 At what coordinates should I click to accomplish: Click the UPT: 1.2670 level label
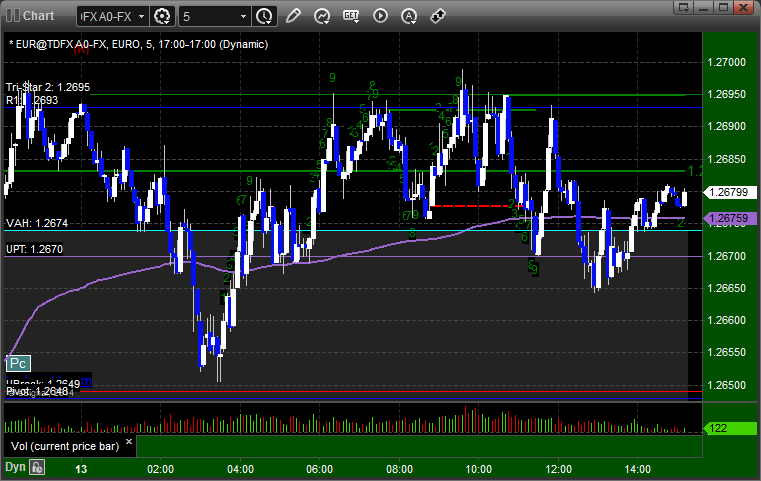[x=34, y=249]
